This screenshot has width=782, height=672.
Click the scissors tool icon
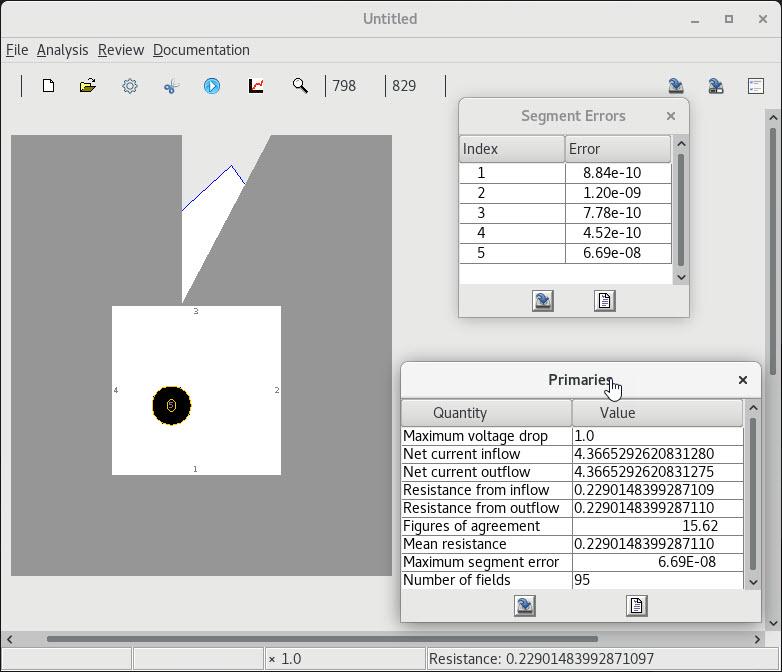point(171,86)
